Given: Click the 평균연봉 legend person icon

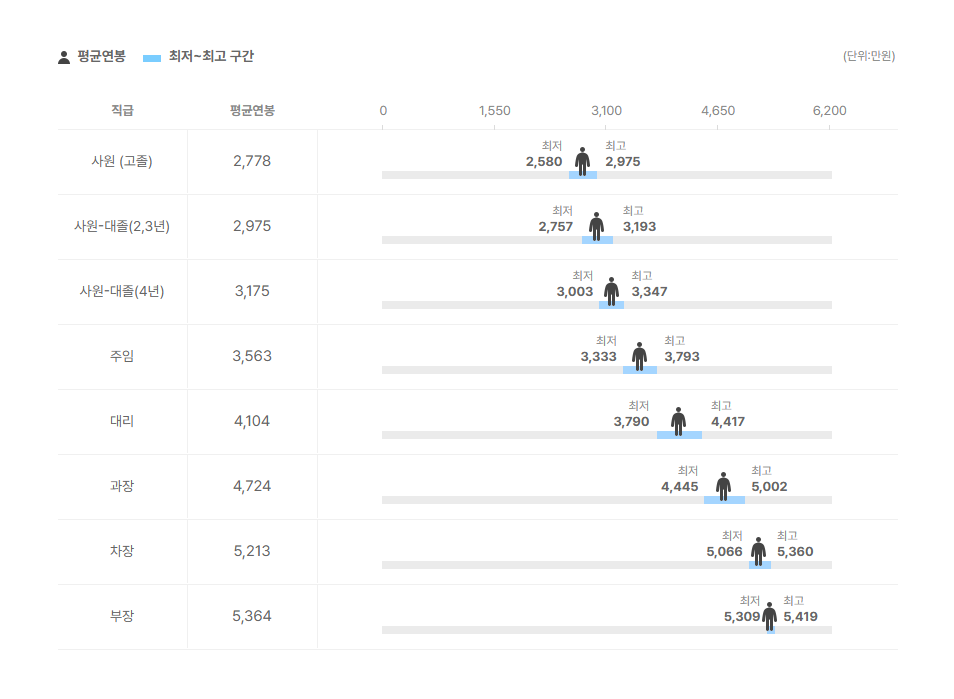Looking at the screenshot, I should tap(64, 57).
